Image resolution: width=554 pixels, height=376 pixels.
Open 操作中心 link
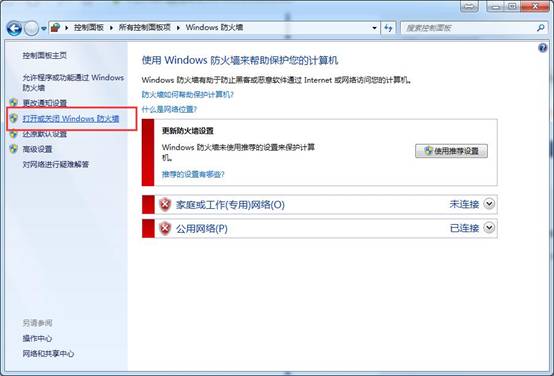(37, 338)
